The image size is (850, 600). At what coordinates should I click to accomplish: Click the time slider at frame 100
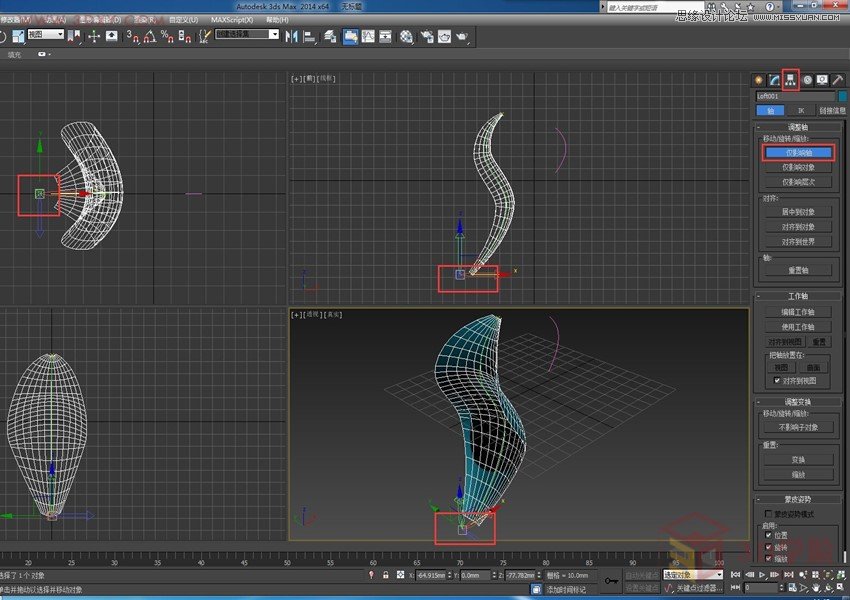[x=719, y=563]
